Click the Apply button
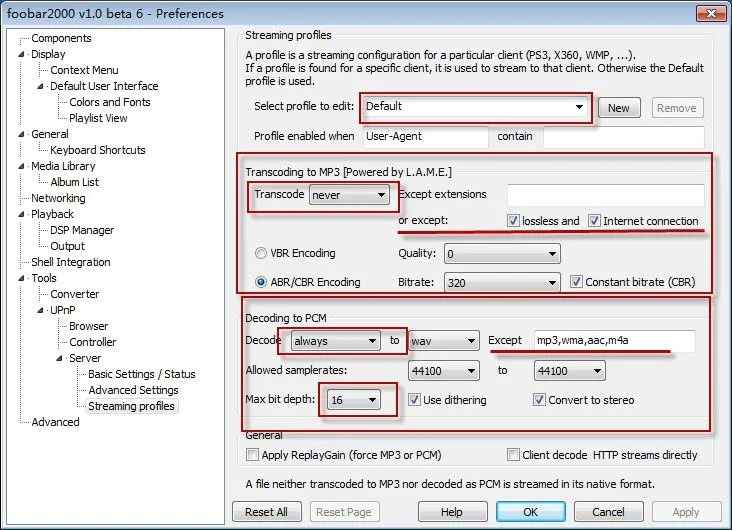Viewport: 732px width, 530px height. 686,512
